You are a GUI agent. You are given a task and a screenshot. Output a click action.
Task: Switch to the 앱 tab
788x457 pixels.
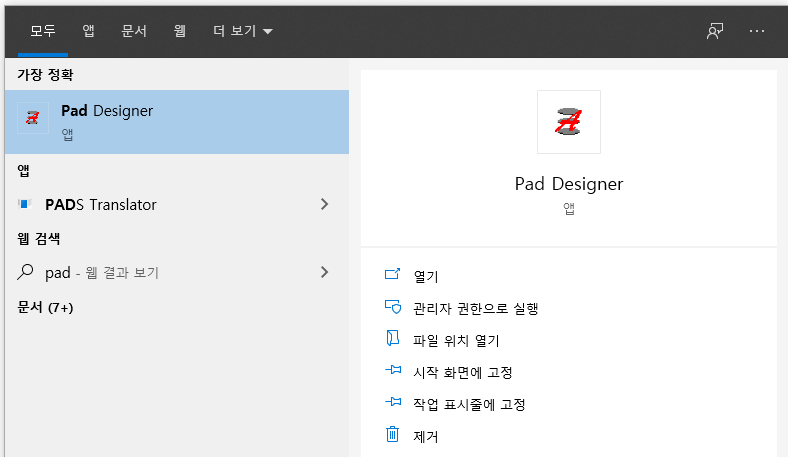click(x=88, y=31)
